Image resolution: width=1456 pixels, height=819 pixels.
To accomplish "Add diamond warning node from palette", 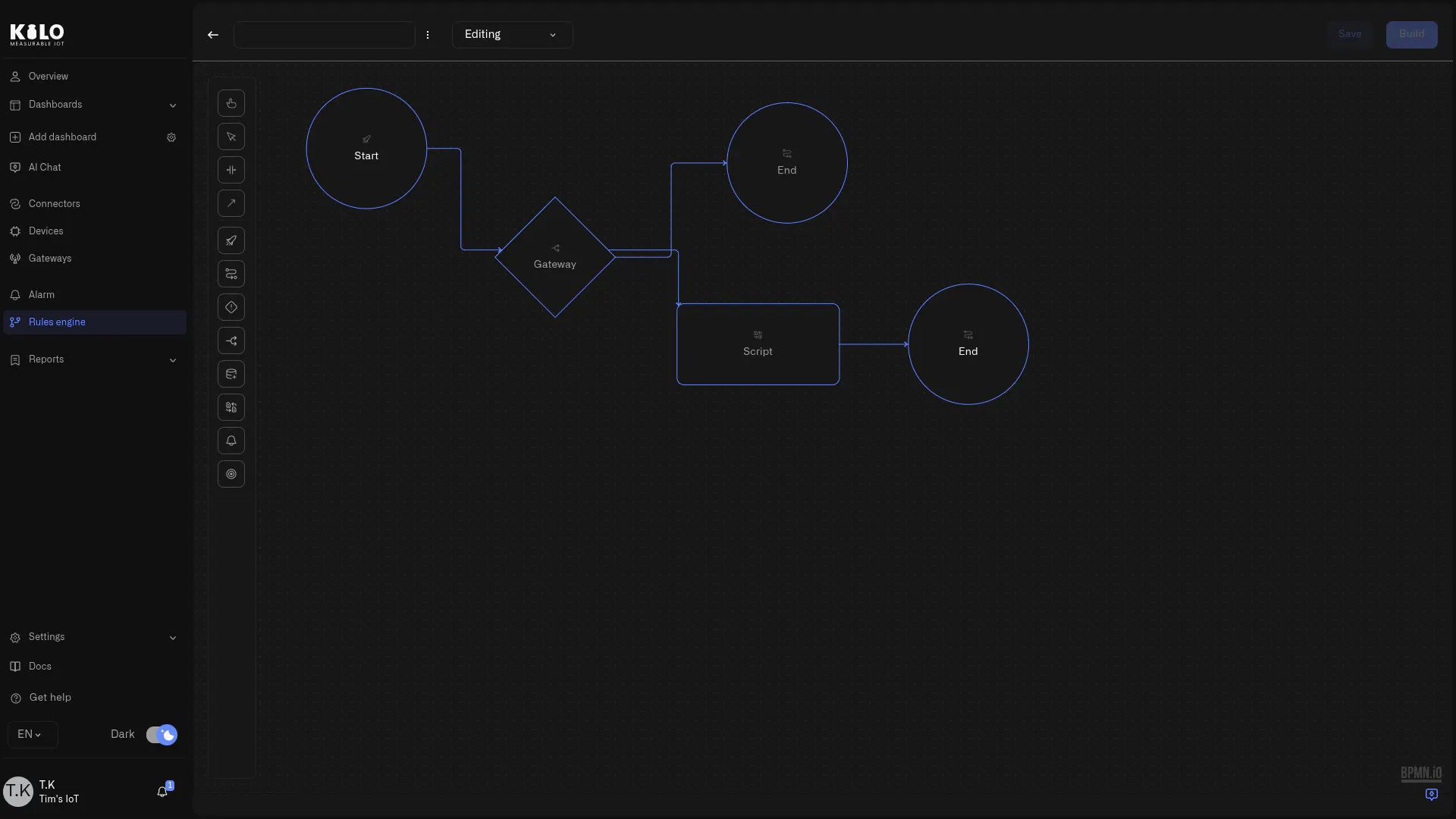I will (231, 307).
